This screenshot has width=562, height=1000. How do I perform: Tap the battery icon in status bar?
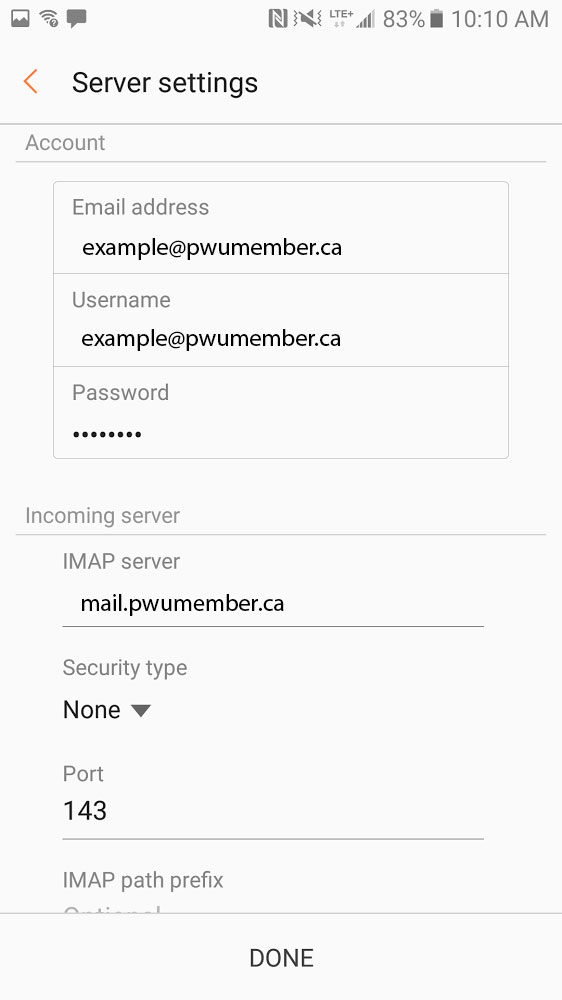[436, 19]
